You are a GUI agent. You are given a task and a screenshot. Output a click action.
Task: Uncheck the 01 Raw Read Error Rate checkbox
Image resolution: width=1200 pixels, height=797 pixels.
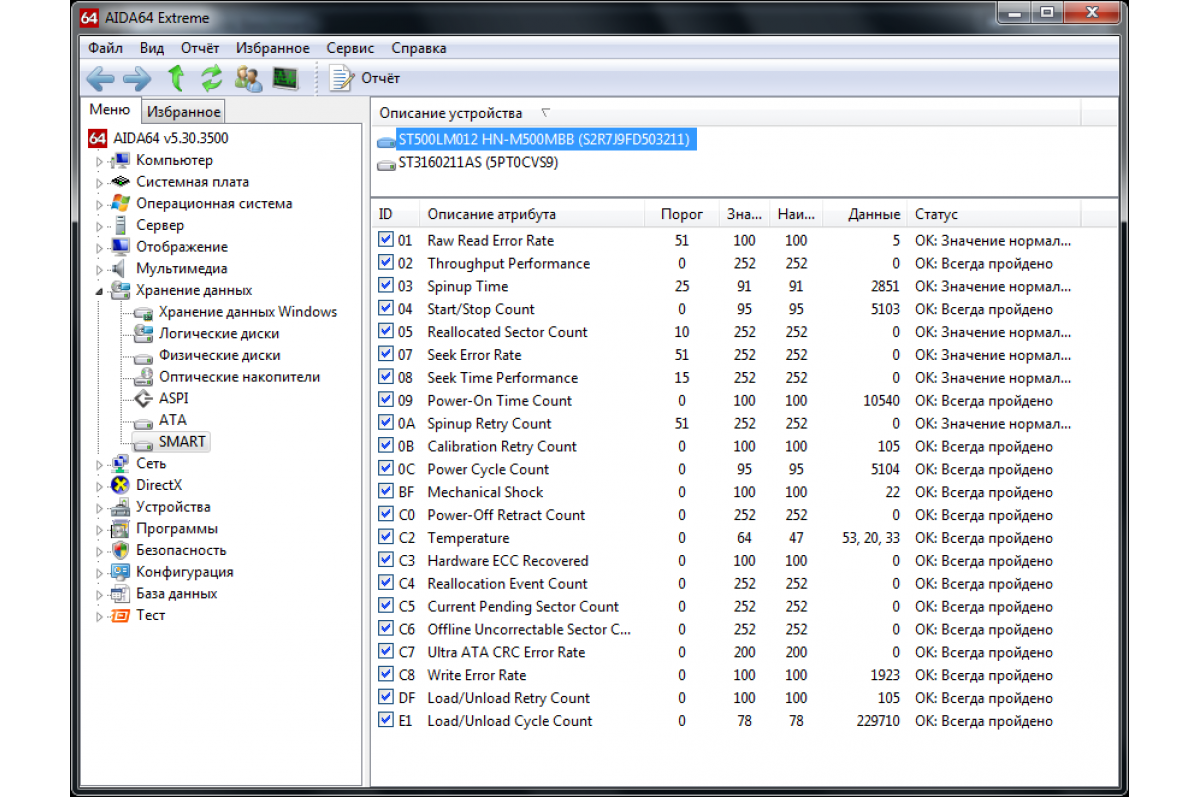(386, 240)
